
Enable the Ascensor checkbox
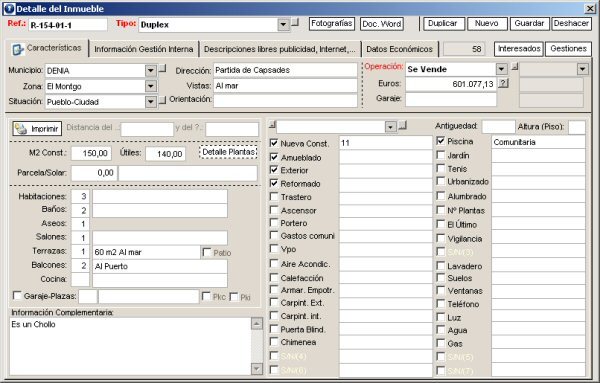point(274,210)
